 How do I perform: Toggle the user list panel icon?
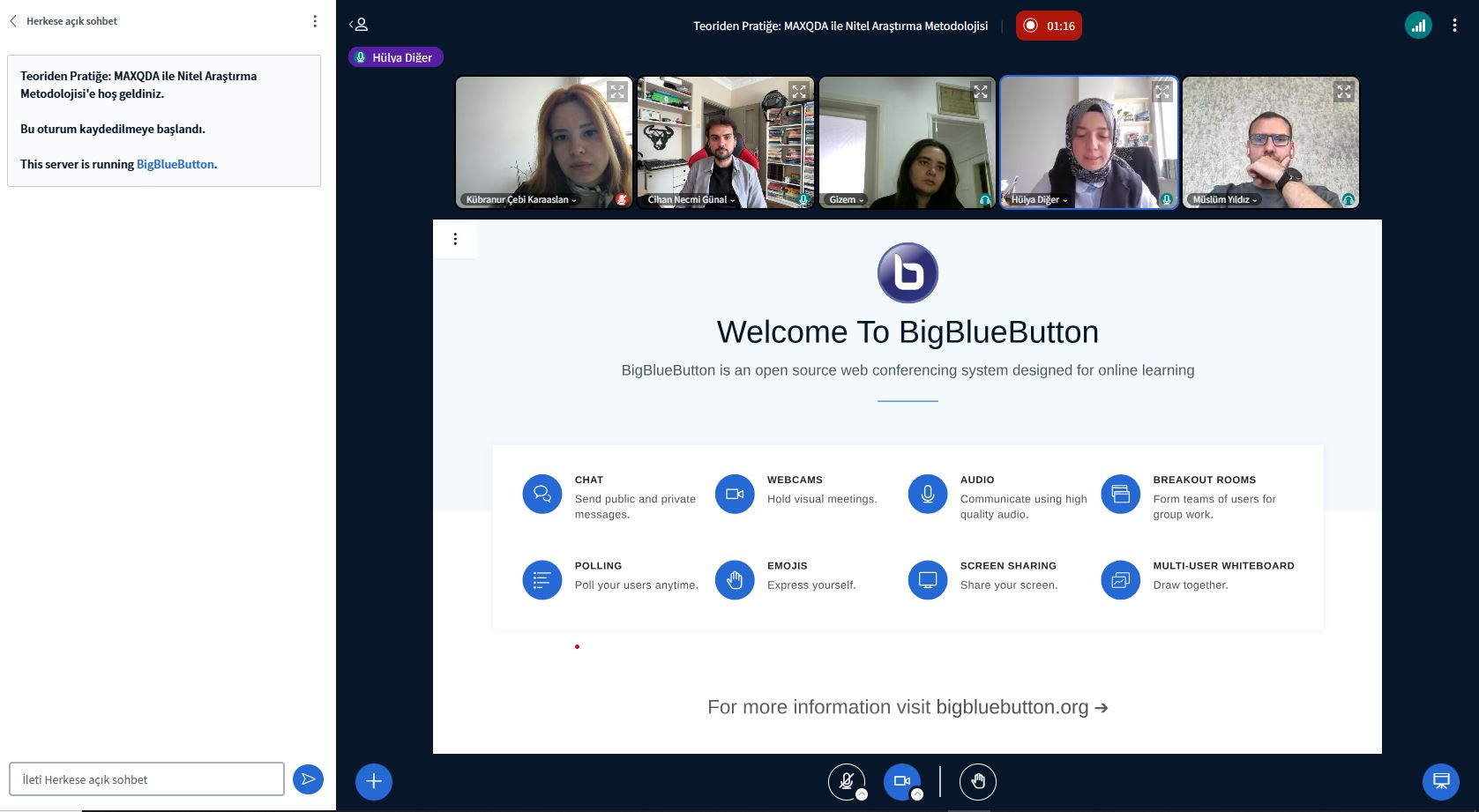358,26
